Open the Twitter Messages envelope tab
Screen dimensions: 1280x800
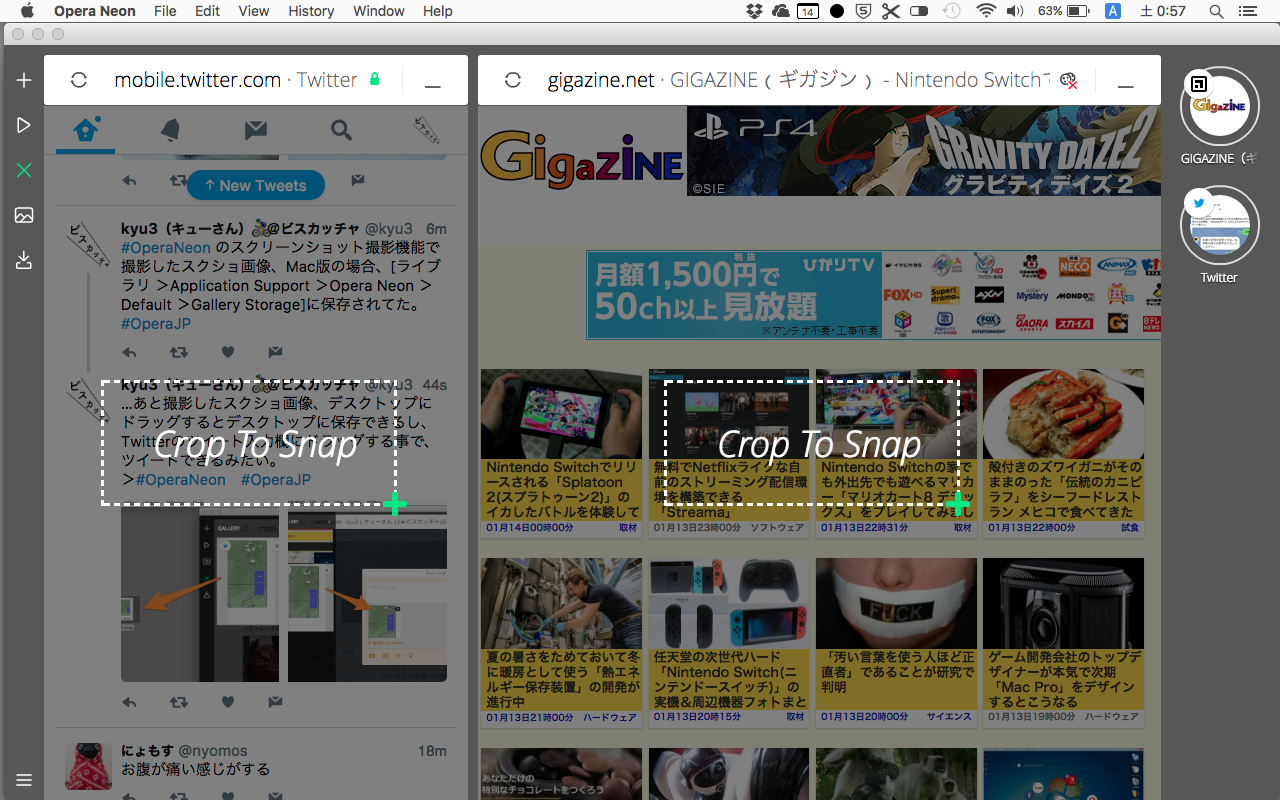(x=256, y=129)
